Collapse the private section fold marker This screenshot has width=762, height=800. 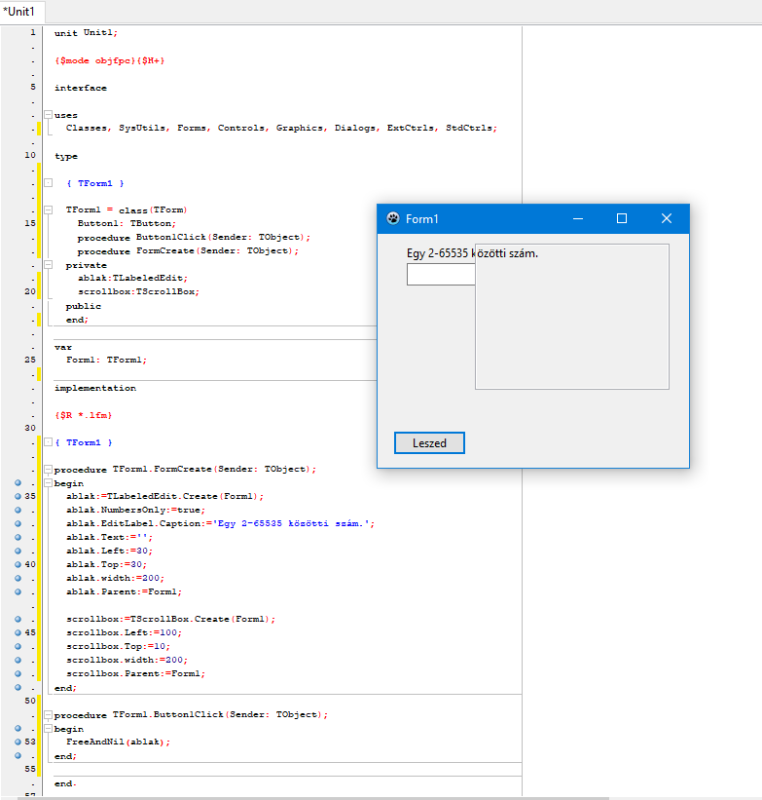pos(48,264)
